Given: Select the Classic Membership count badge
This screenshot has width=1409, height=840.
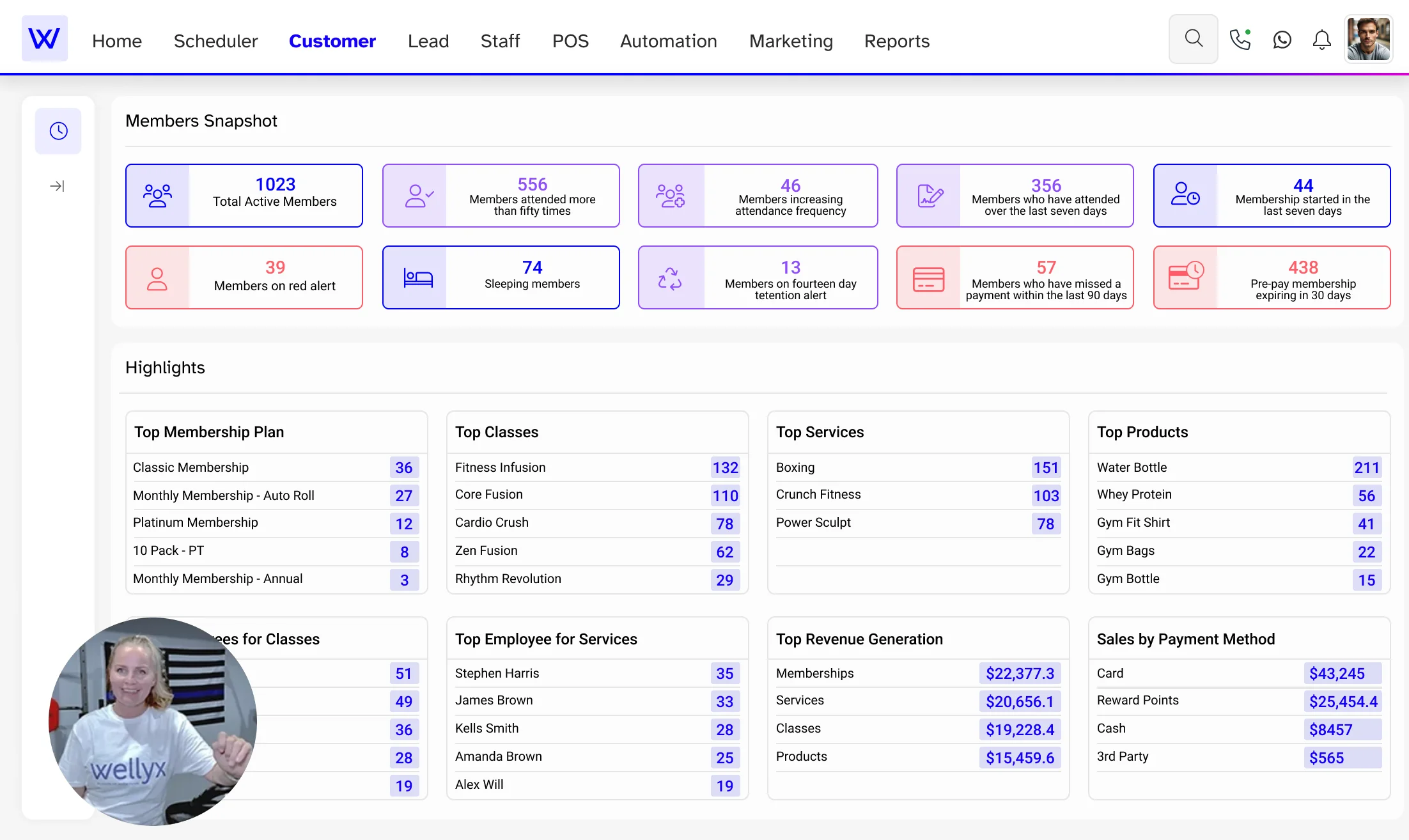Looking at the screenshot, I should click(404, 467).
